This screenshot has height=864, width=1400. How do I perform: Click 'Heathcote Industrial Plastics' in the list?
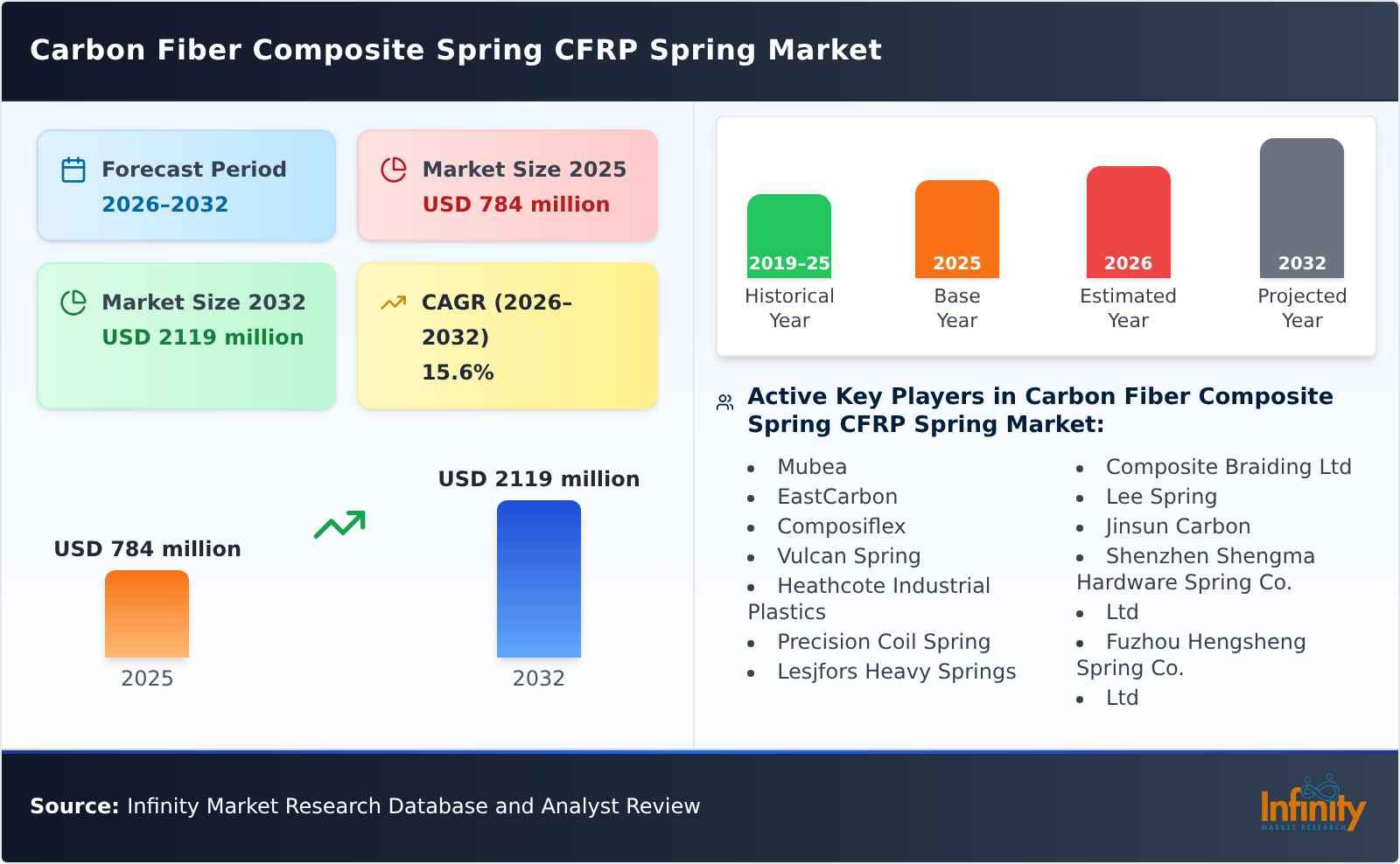(869, 599)
